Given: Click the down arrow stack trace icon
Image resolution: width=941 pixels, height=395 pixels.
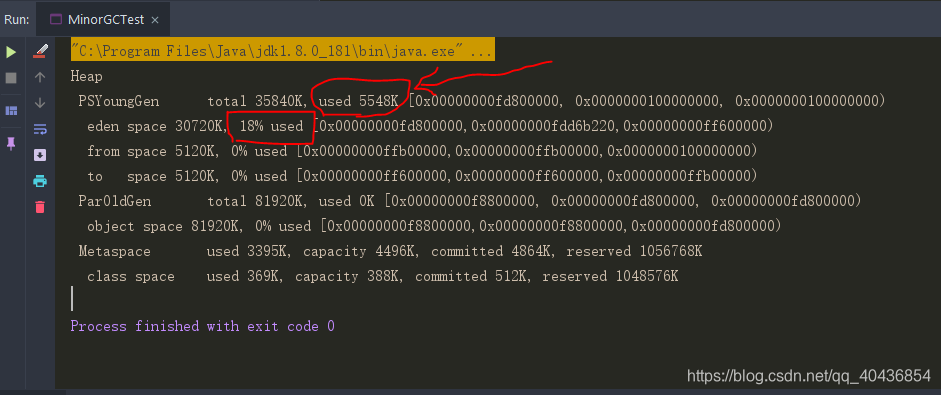Looking at the screenshot, I should point(40,103).
